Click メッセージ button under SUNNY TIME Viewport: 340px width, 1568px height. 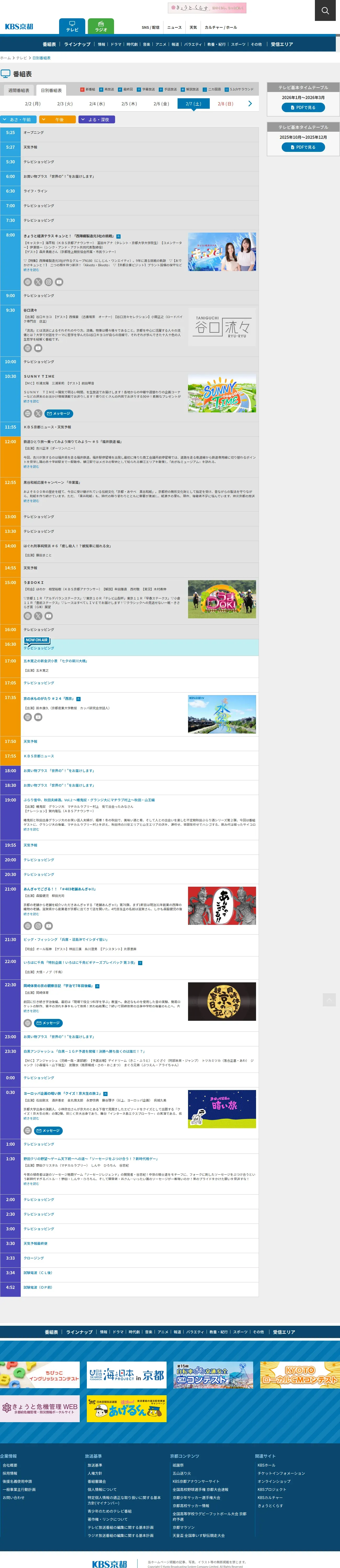[x=59, y=413]
